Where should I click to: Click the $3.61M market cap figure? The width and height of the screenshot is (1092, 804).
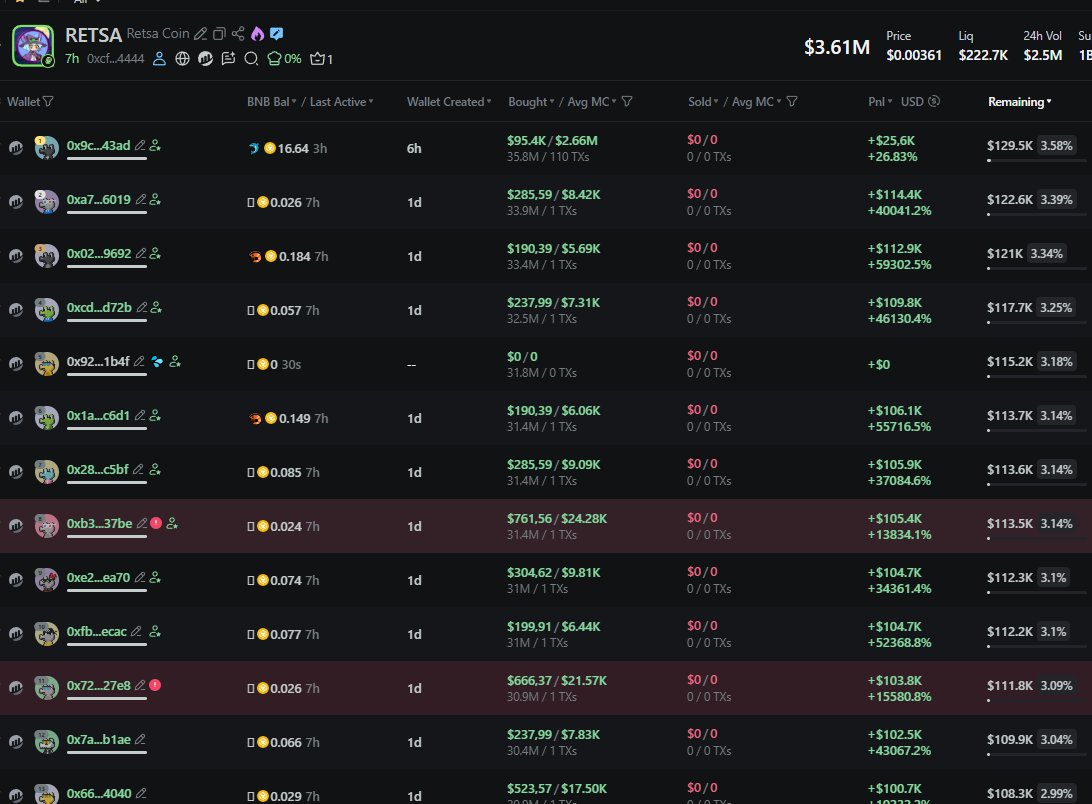coord(836,47)
